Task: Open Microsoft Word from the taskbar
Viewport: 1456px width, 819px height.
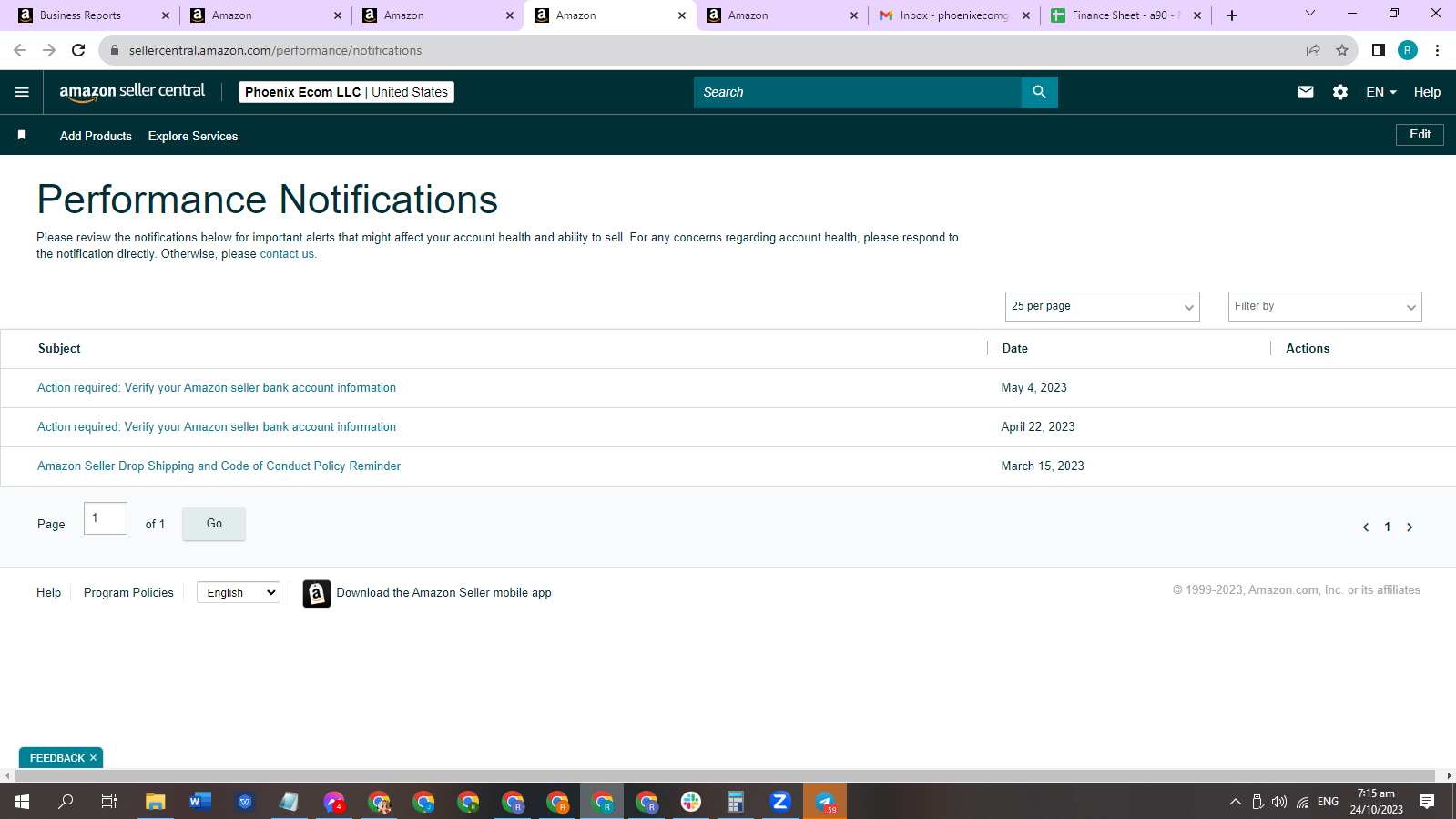Action: pyautogui.click(x=200, y=802)
